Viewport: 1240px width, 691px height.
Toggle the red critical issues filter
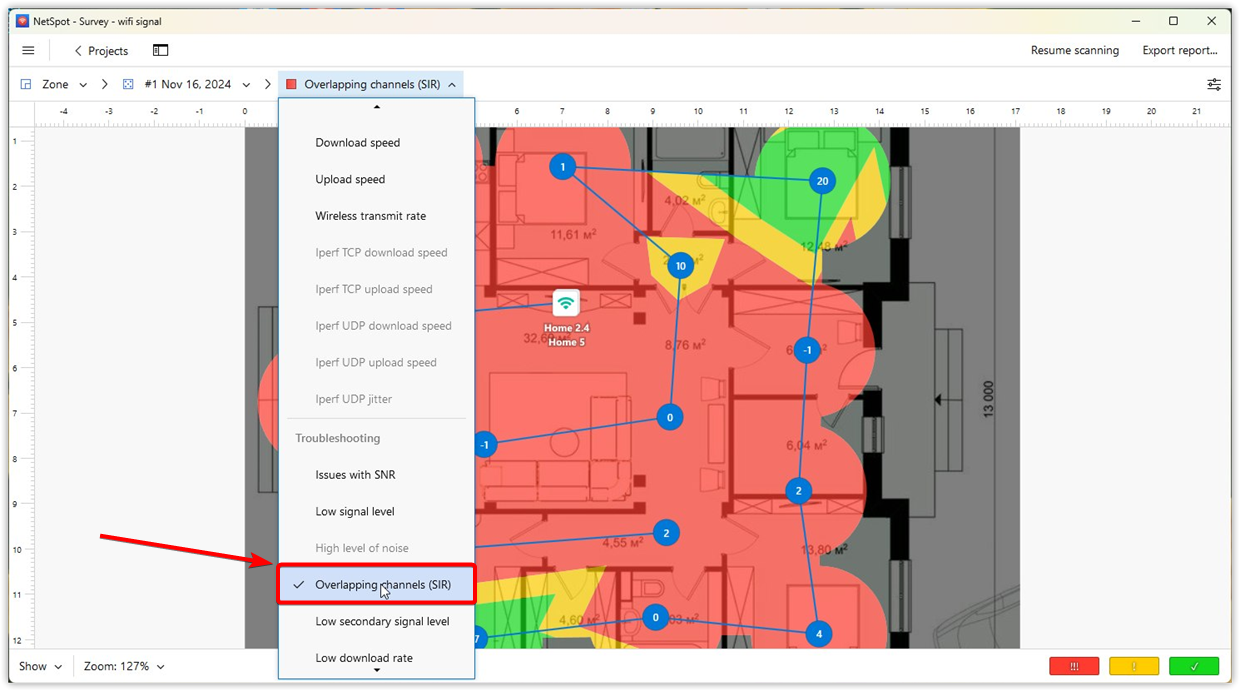tap(1074, 666)
